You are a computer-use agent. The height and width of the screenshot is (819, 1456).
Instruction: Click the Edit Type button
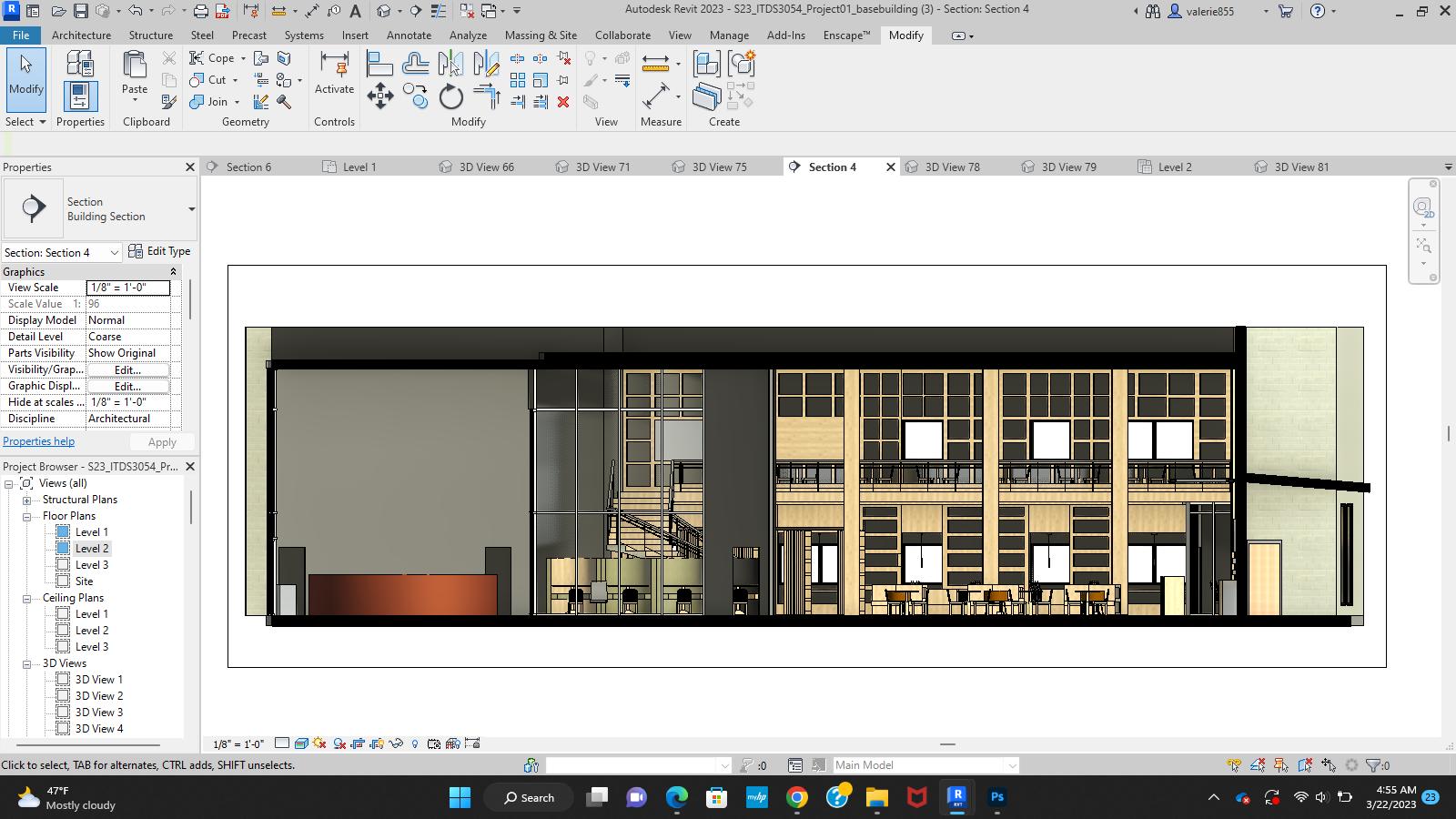[160, 251]
